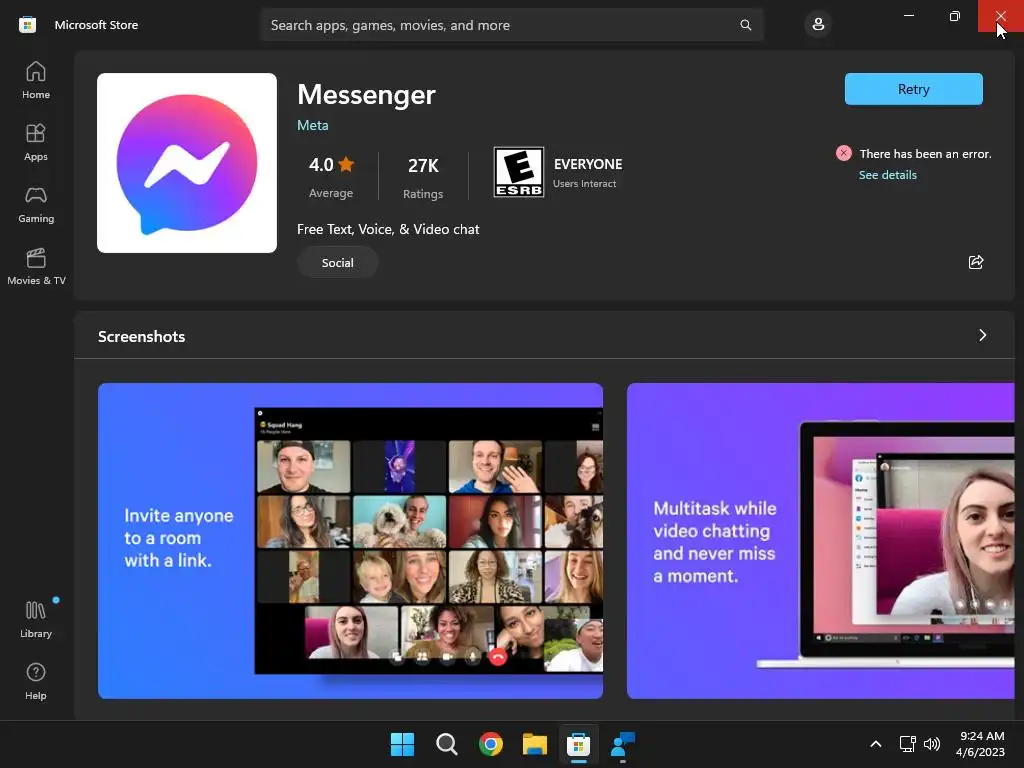The width and height of the screenshot is (1024, 768).
Task: Click the 'There has been an error.' message
Action: (x=925, y=154)
